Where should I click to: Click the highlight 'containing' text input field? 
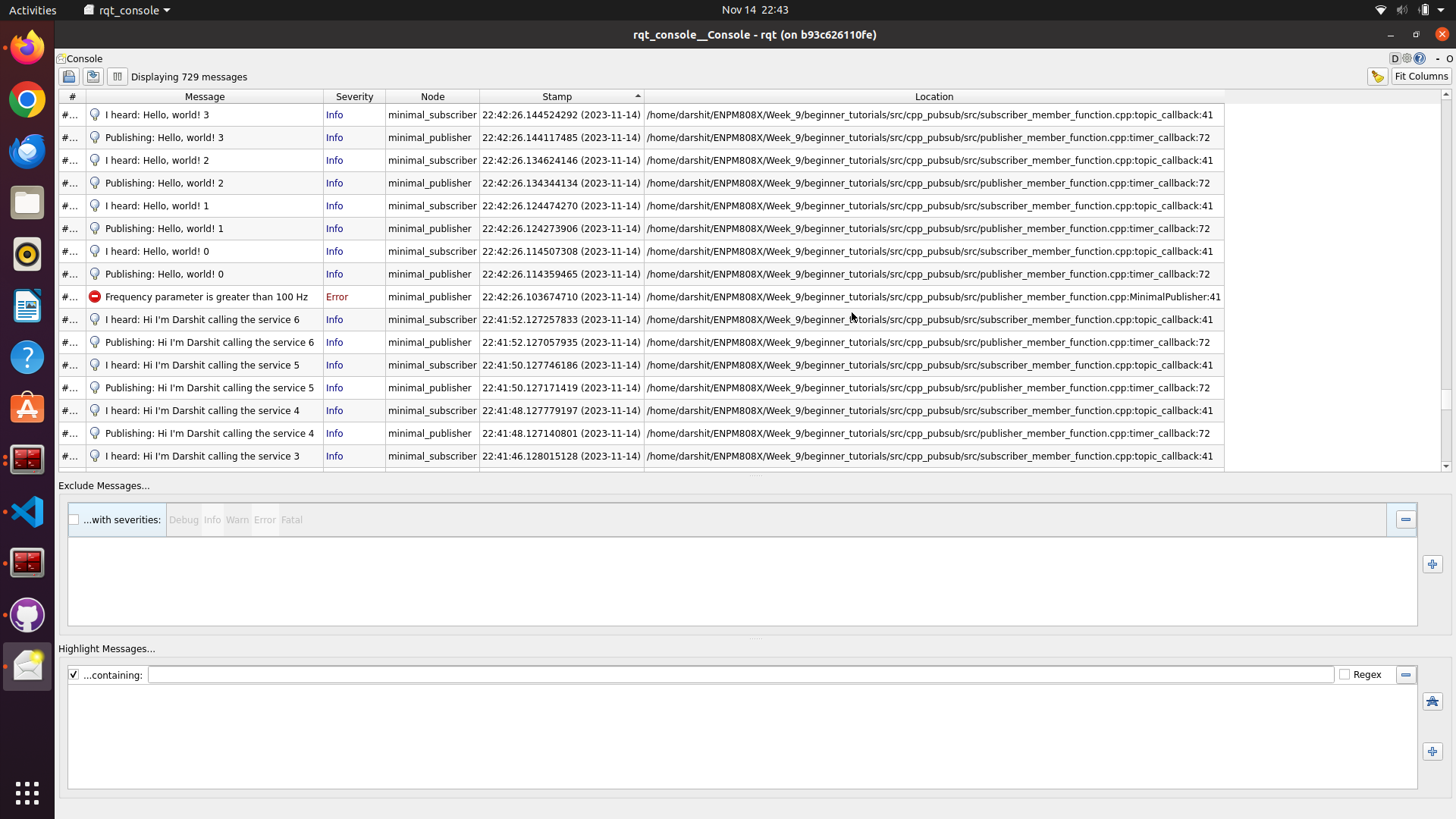(740, 674)
